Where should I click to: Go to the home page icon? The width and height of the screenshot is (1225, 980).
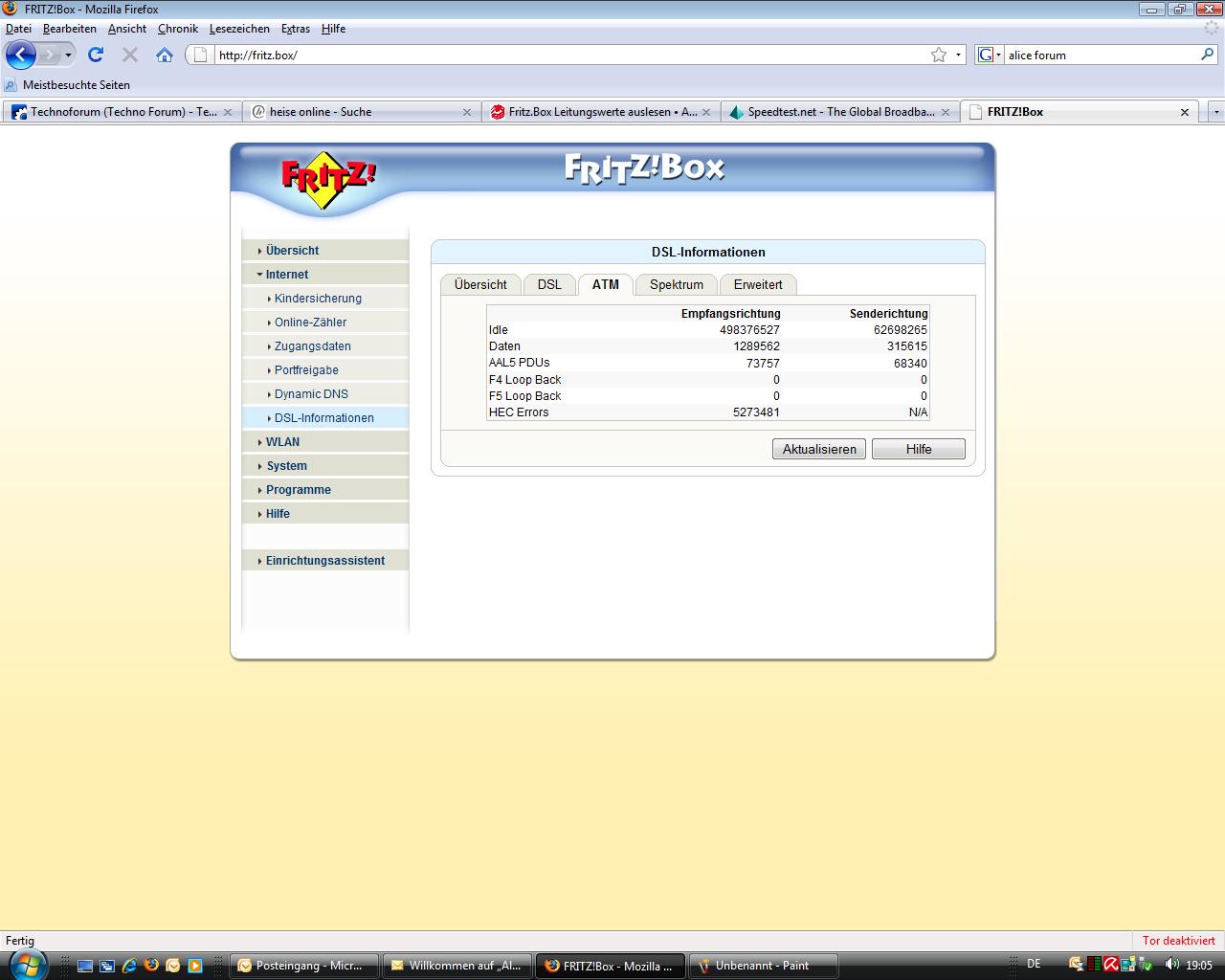point(165,55)
